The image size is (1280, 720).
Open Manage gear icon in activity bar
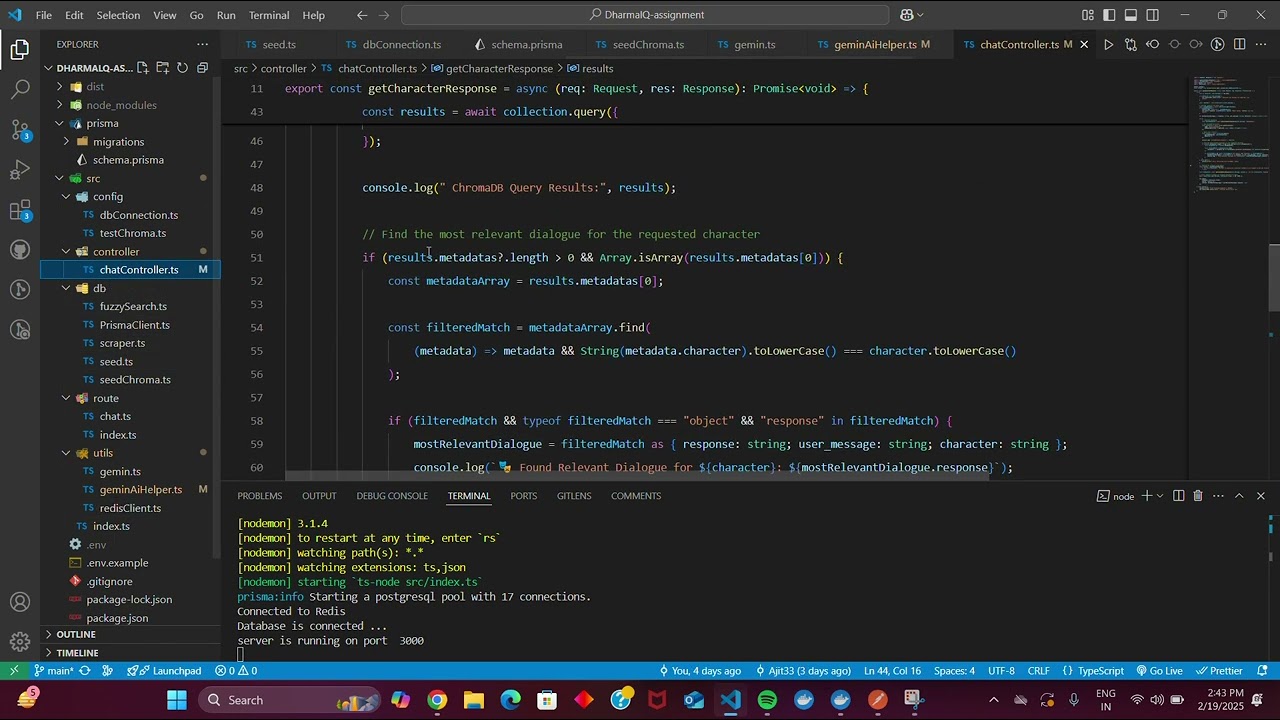(x=20, y=642)
